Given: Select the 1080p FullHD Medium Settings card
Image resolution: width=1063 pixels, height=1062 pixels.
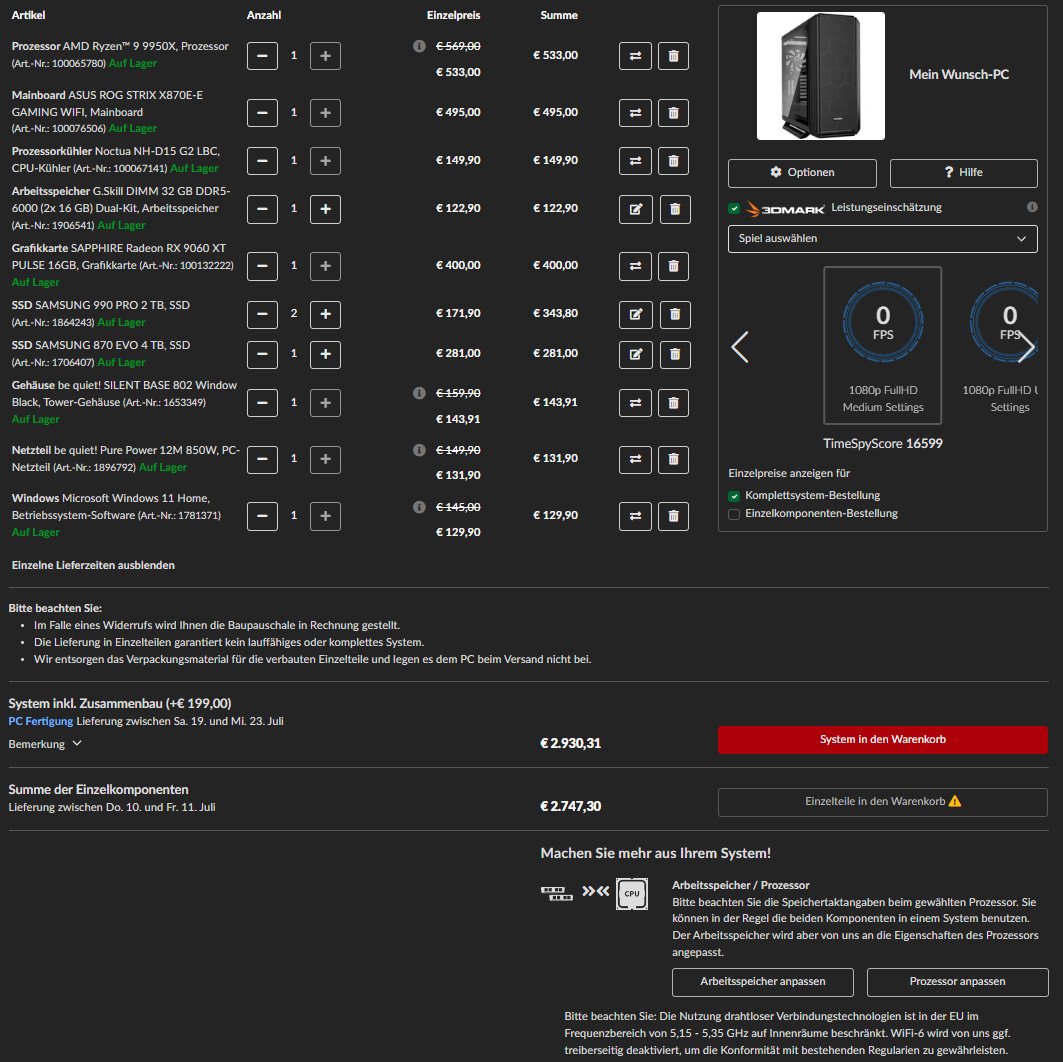Looking at the screenshot, I should (883, 346).
